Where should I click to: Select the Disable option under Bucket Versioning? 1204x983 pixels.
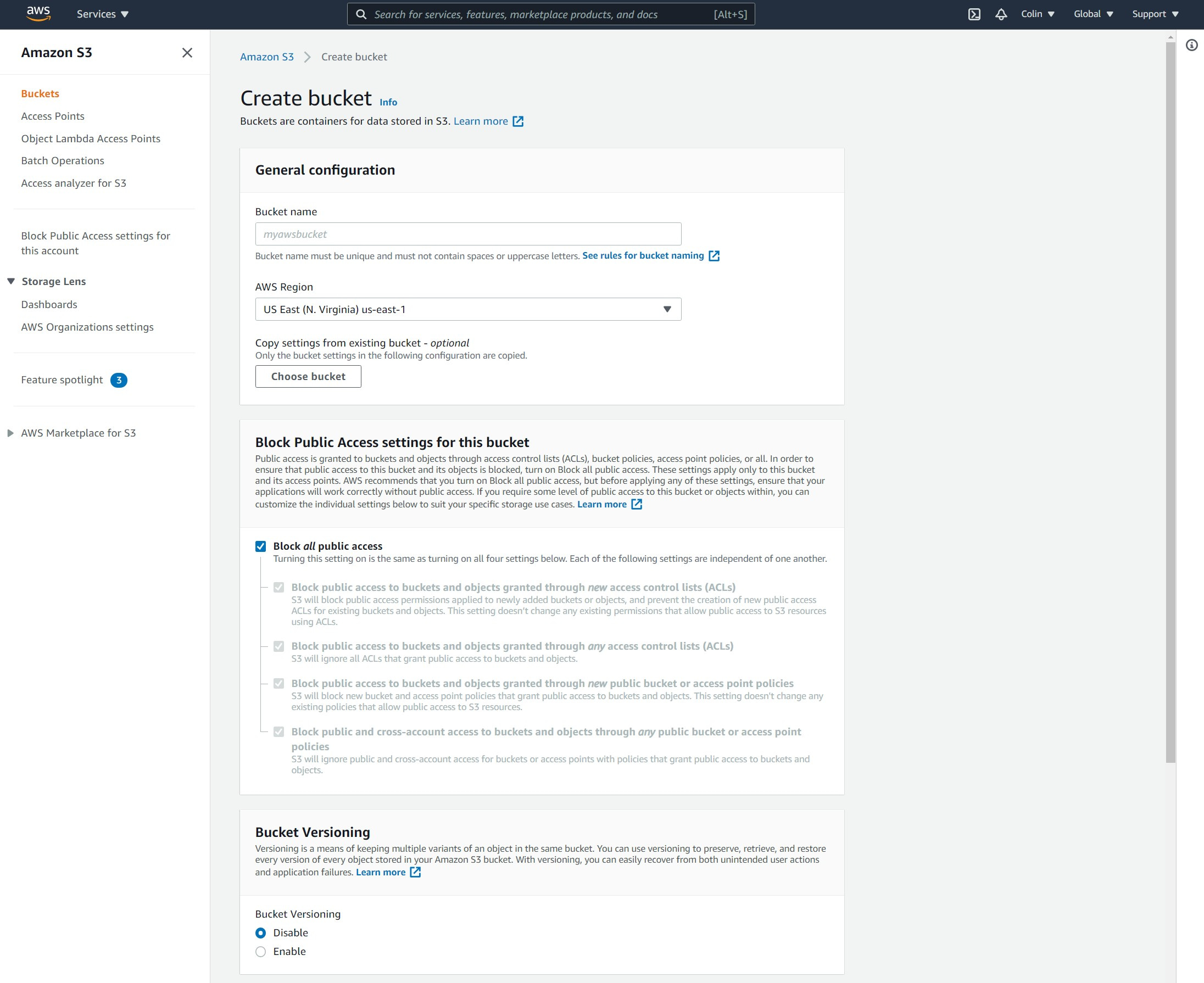pos(260,932)
